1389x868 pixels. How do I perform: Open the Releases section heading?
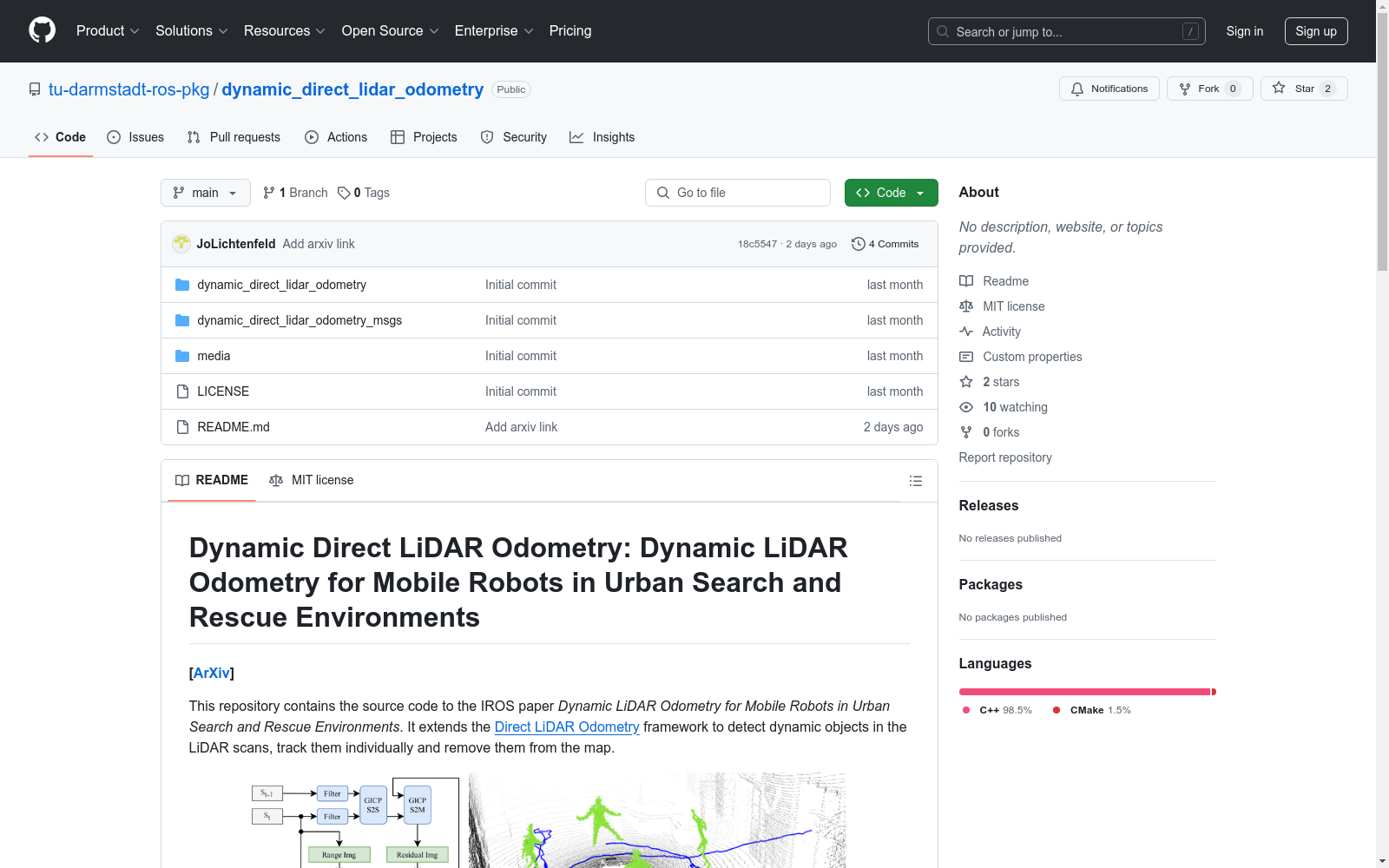point(989,505)
